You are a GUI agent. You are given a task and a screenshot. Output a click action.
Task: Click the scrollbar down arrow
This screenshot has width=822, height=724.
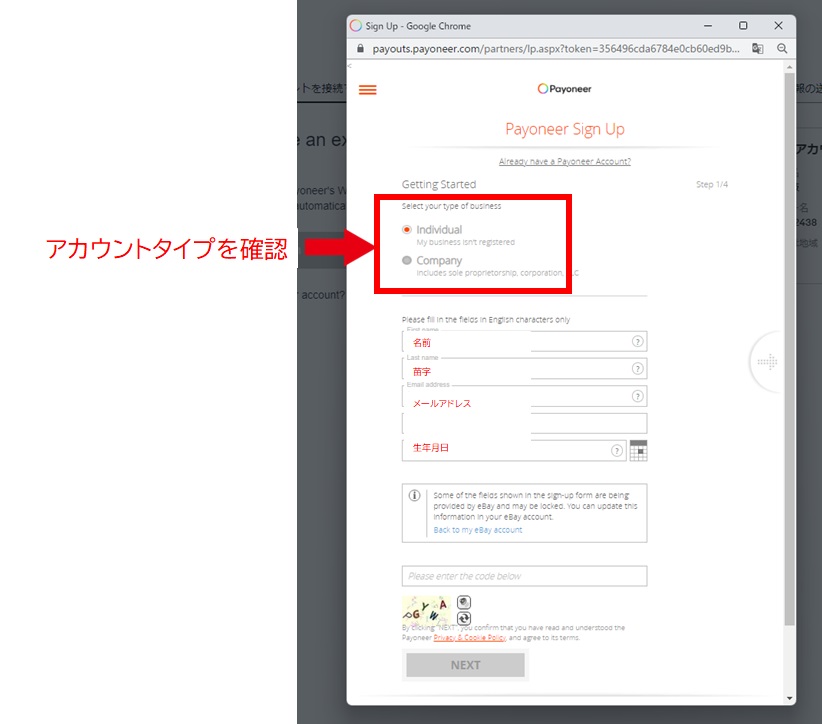point(789,698)
